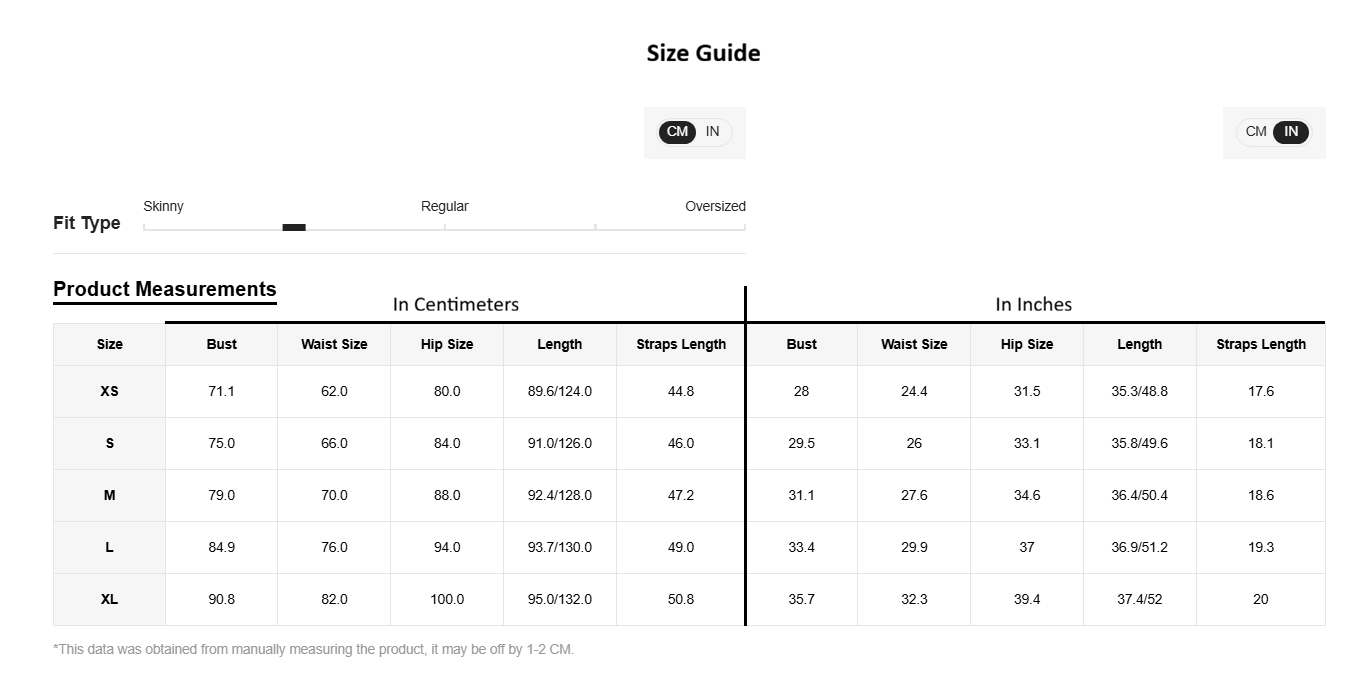Image resolution: width=1370 pixels, height=700 pixels.
Task: Click the length cell 89.6/124.0
Action: [x=560, y=391]
